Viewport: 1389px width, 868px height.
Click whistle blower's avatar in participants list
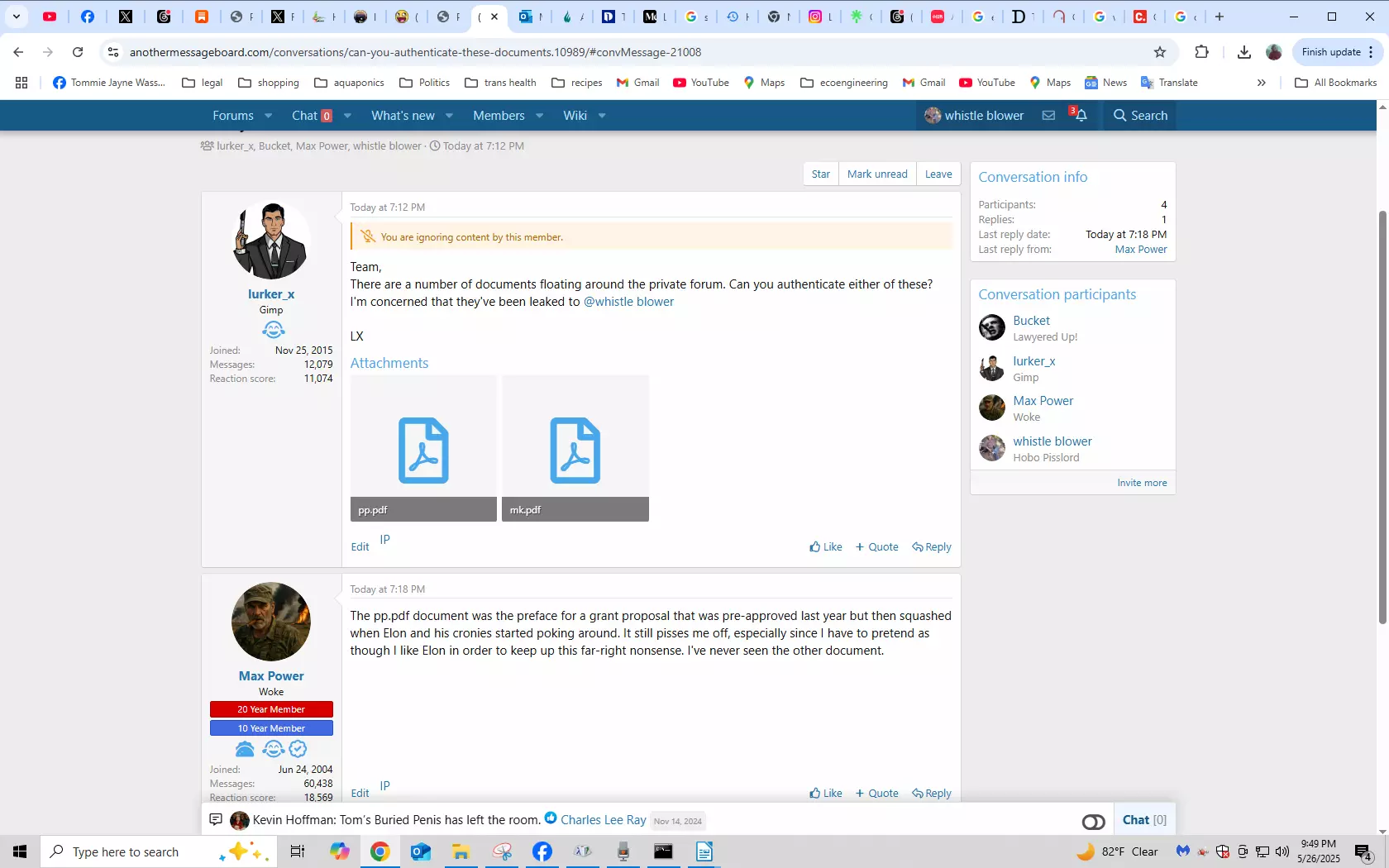pyautogui.click(x=991, y=448)
